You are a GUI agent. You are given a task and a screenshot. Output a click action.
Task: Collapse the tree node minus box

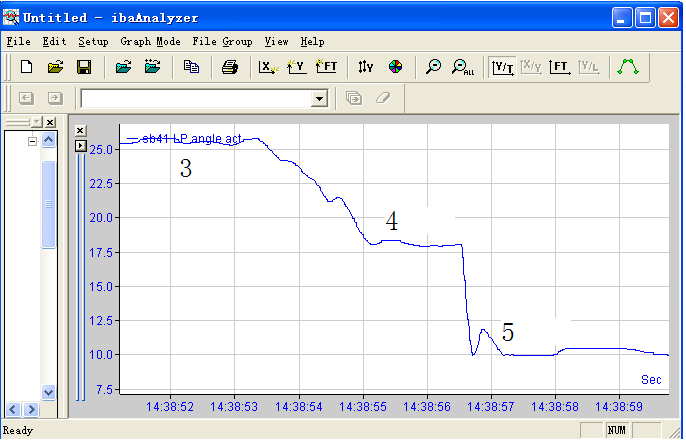point(32,141)
